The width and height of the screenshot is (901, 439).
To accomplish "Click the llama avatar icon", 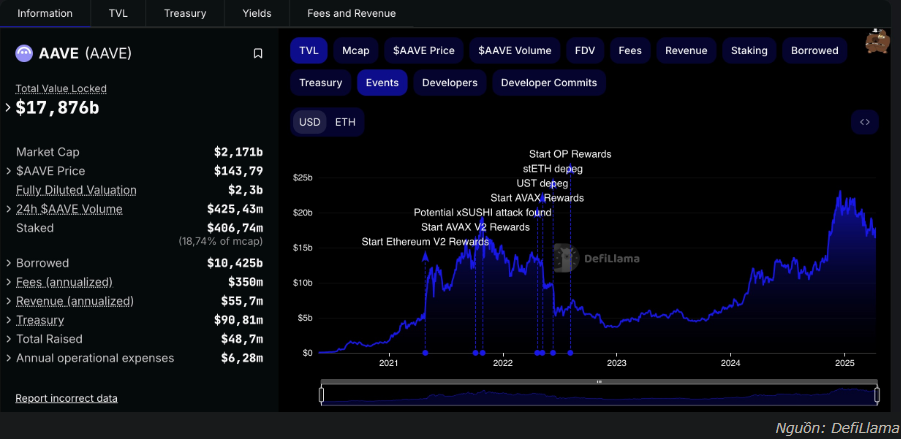I will (876, 42).
